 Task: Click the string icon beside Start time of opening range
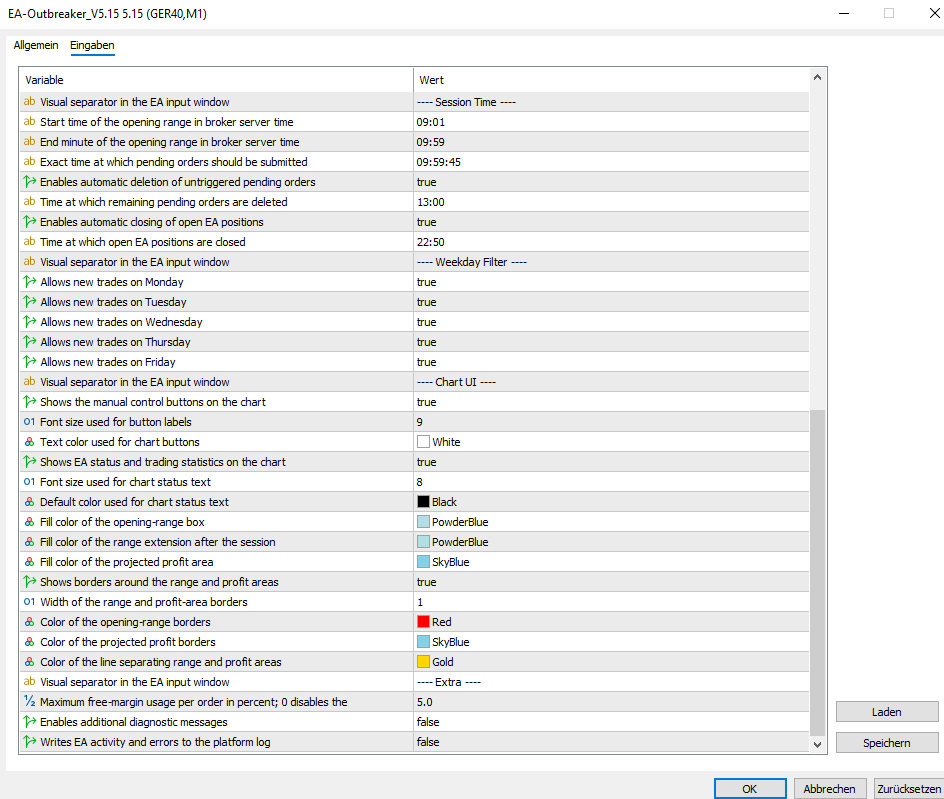(x=30, y=122)
